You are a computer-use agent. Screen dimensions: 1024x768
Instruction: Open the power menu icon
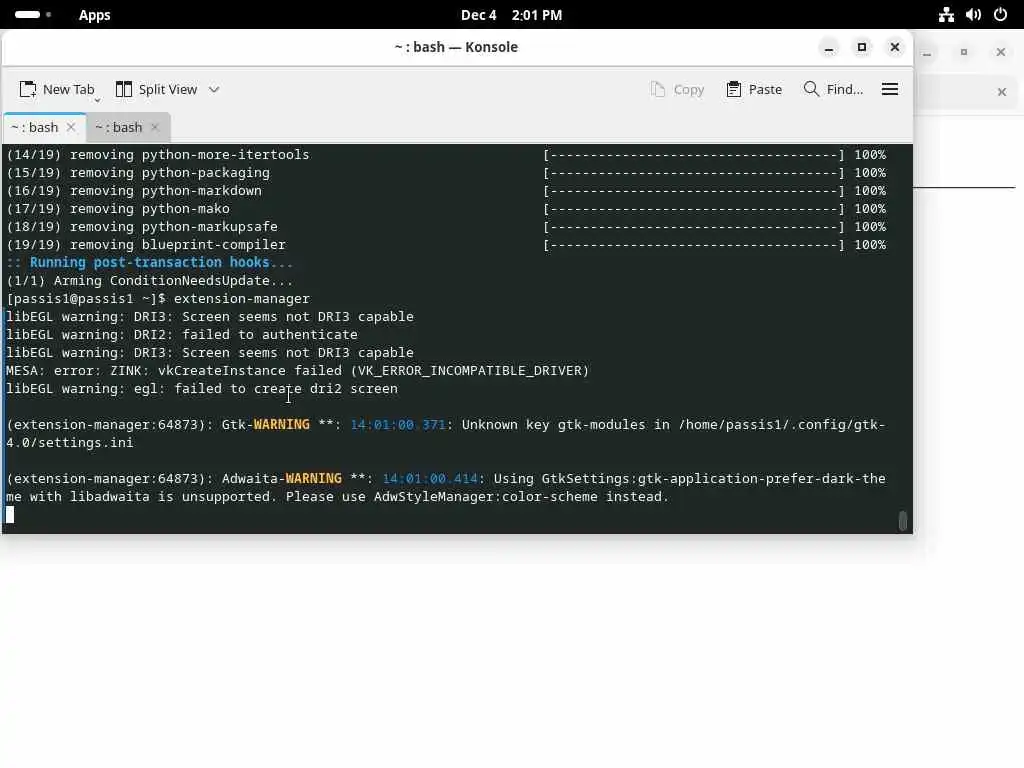pyautogui.click(x=1000, y=15)
